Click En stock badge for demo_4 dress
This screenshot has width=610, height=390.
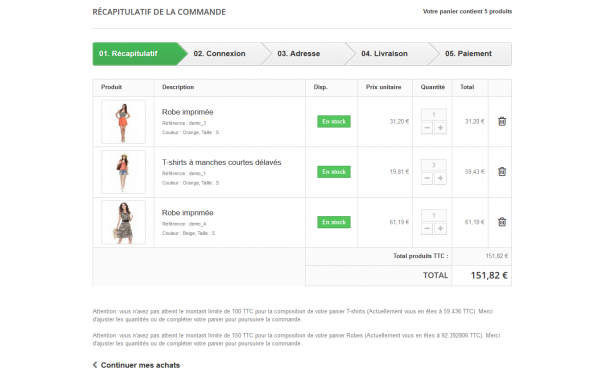[x=334, y=222]
